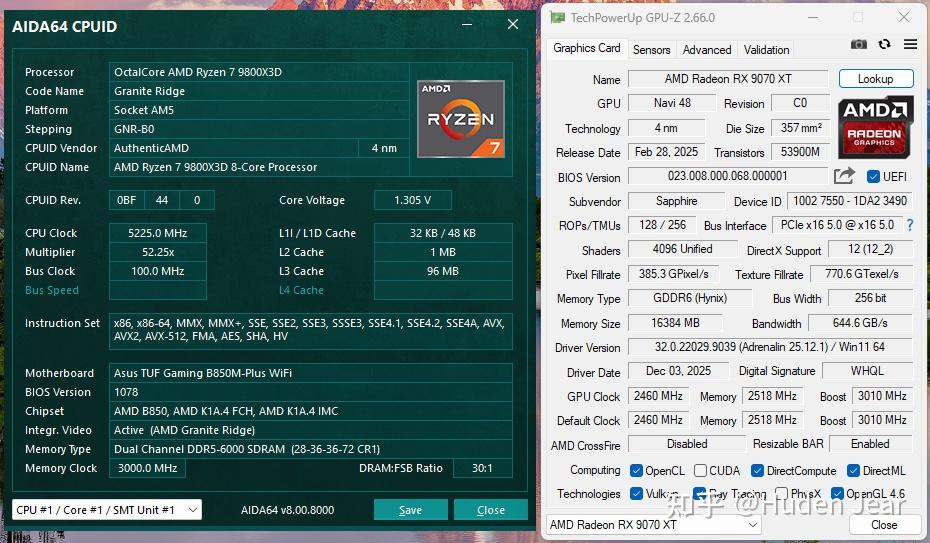Toggle the CUDA checkbox
This screenshot has width=930, height=543.
pos(700,471)
